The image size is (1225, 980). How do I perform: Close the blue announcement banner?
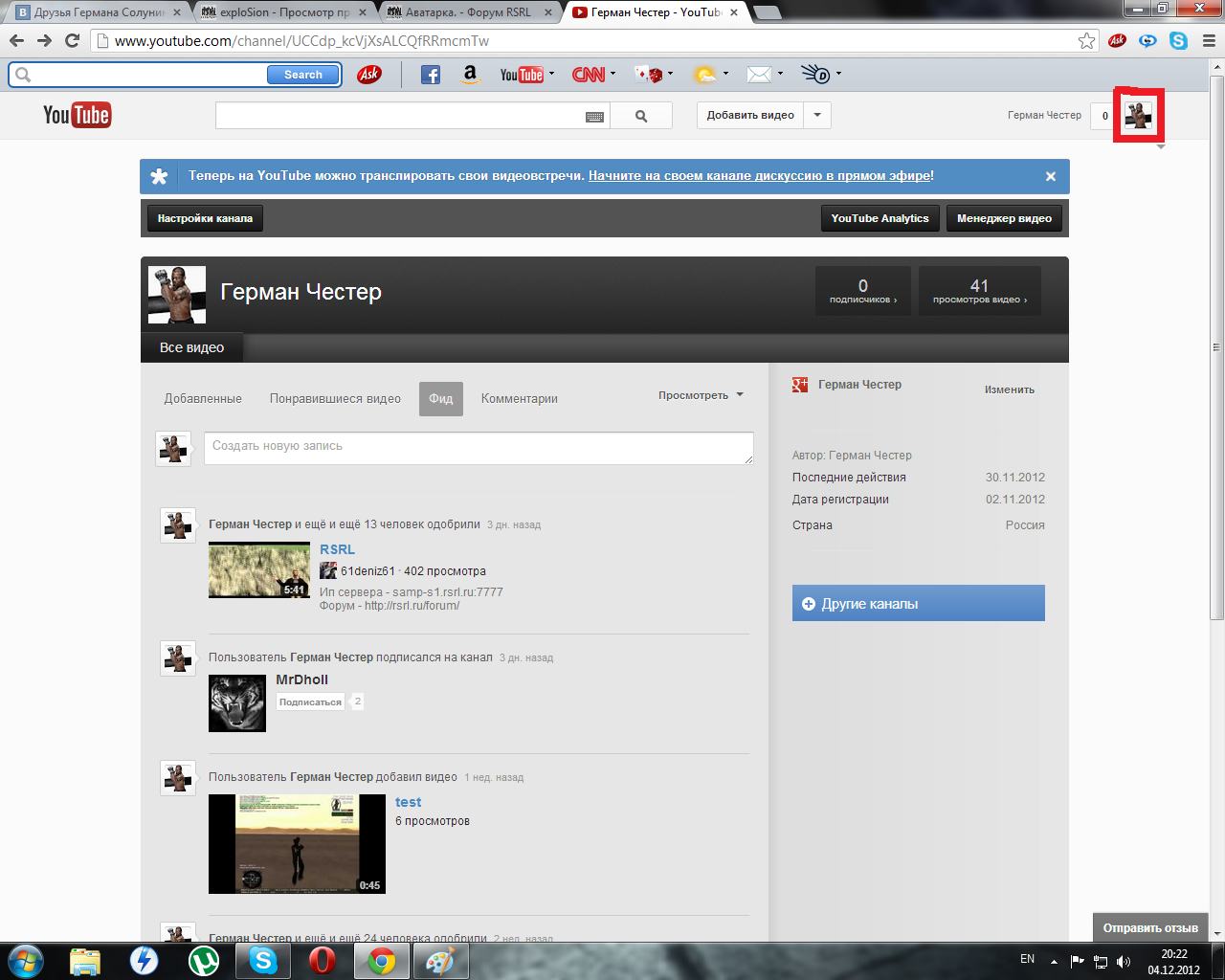[x=1051, y=176]
